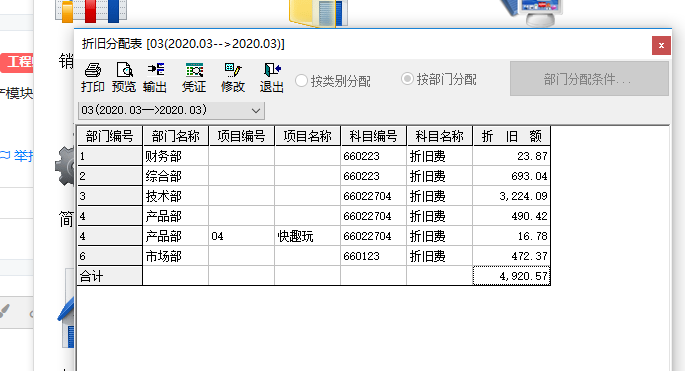
Task: Open 预览 print preview icon
Action: tap(124, 77)
